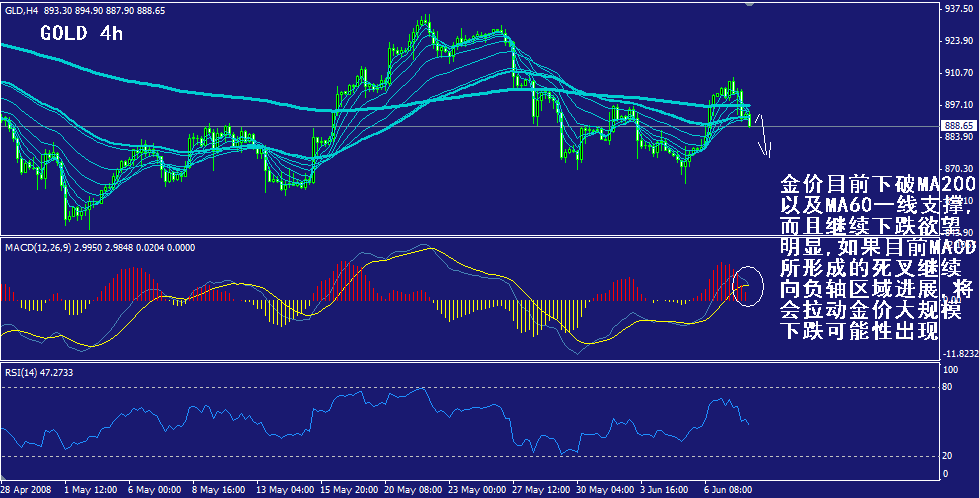Click the 23 May 00:00 time label
Viewport: 980px width, 498px height.
(477, 489)
